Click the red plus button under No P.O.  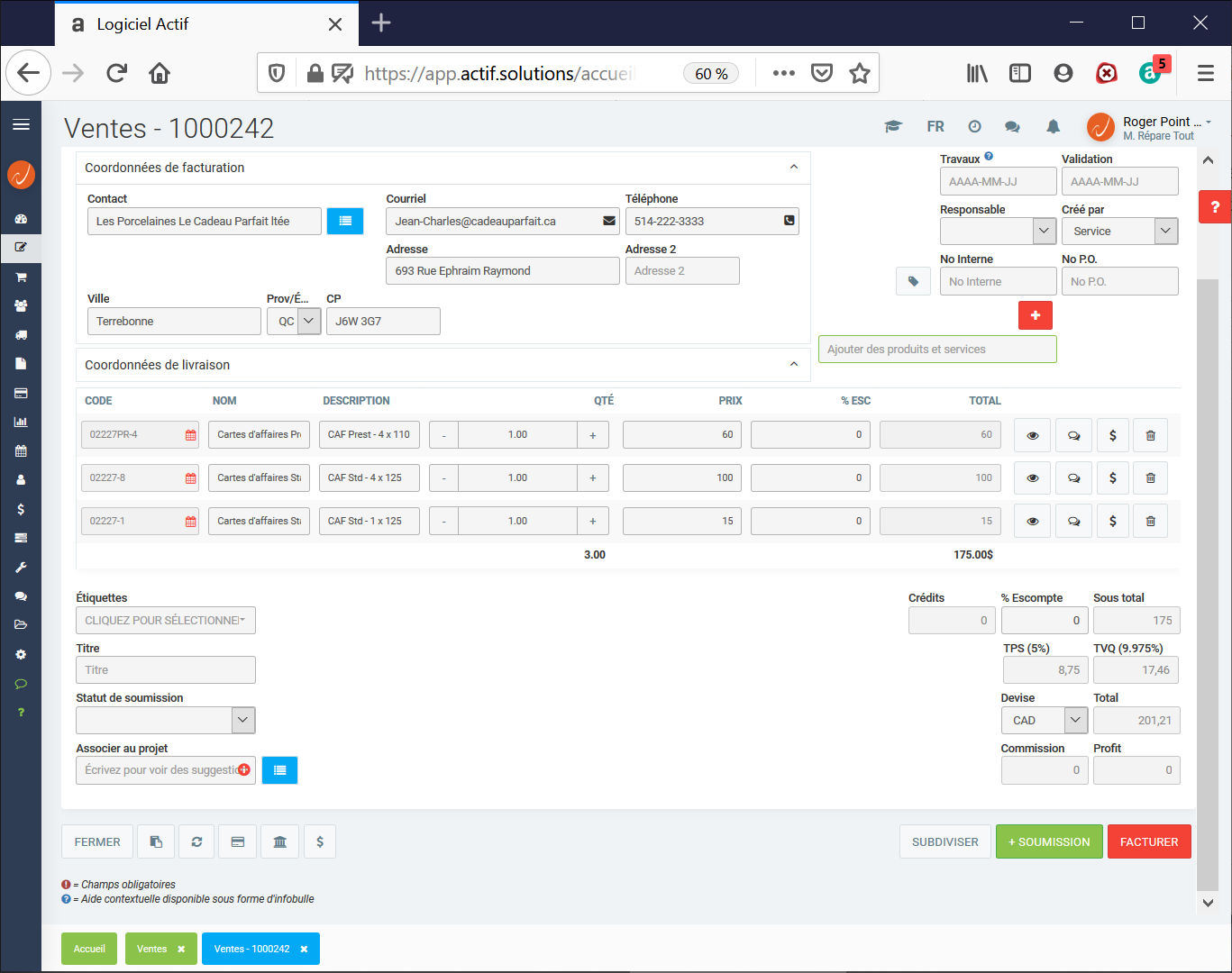[1035, 315]
